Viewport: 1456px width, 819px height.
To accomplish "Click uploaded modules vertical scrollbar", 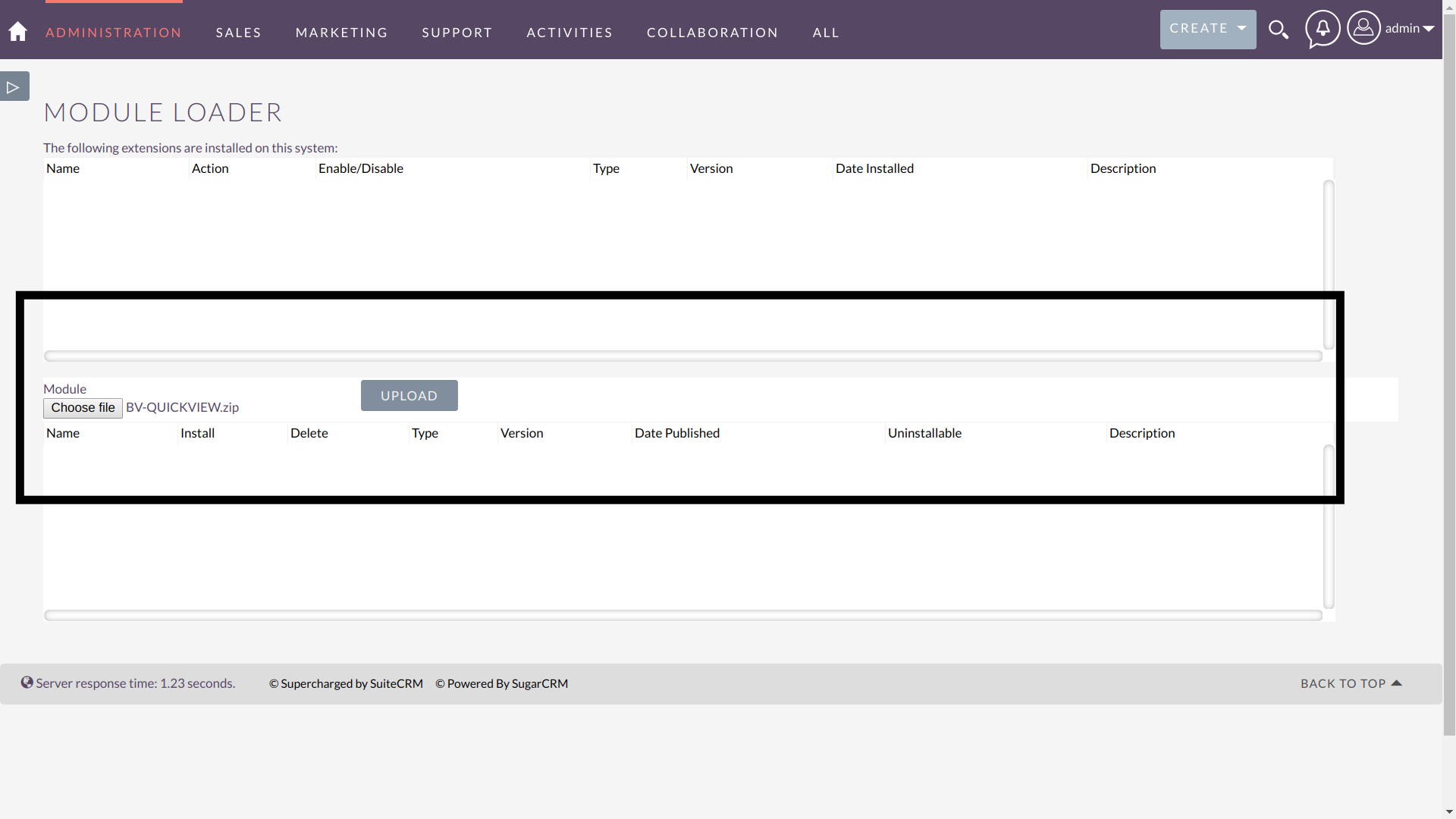I will pyautogui.click(x=1329, y=527).
